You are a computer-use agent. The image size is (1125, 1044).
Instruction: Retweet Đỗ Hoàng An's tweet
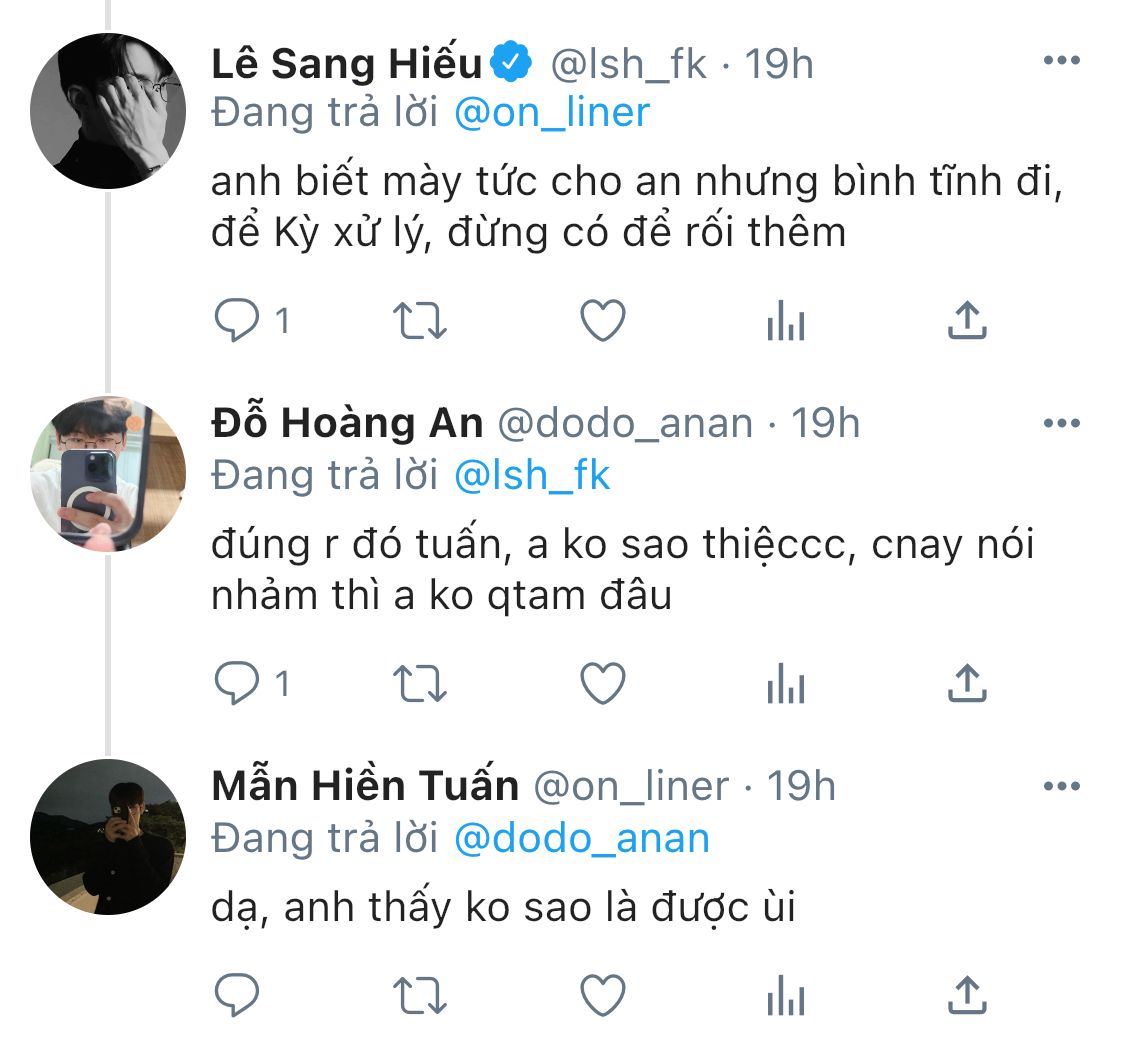coord(420,684)
